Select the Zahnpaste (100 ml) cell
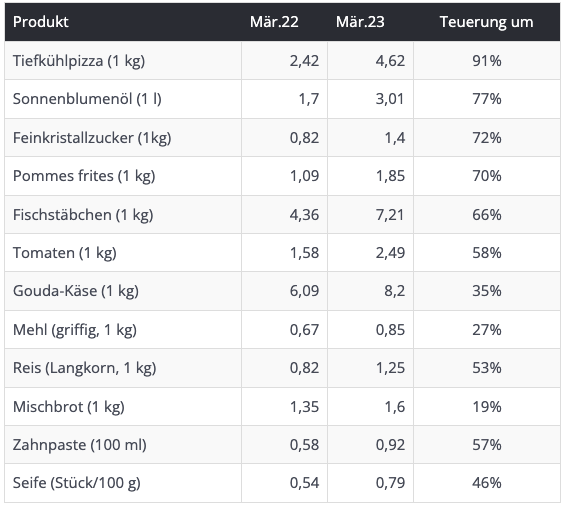This screenshot has width=562, height=509. coord(80,445)
